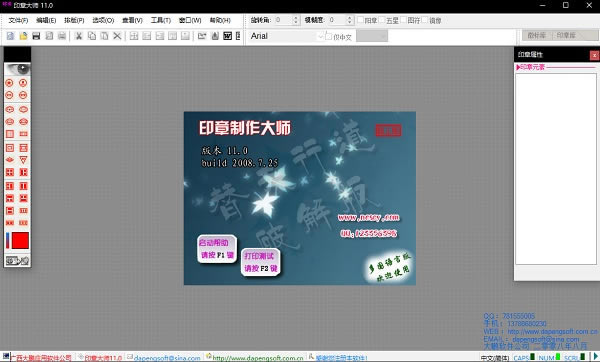Click the X delete toolbar icon
This screenshot has height=362, width=600.
(x=117, y=36)
